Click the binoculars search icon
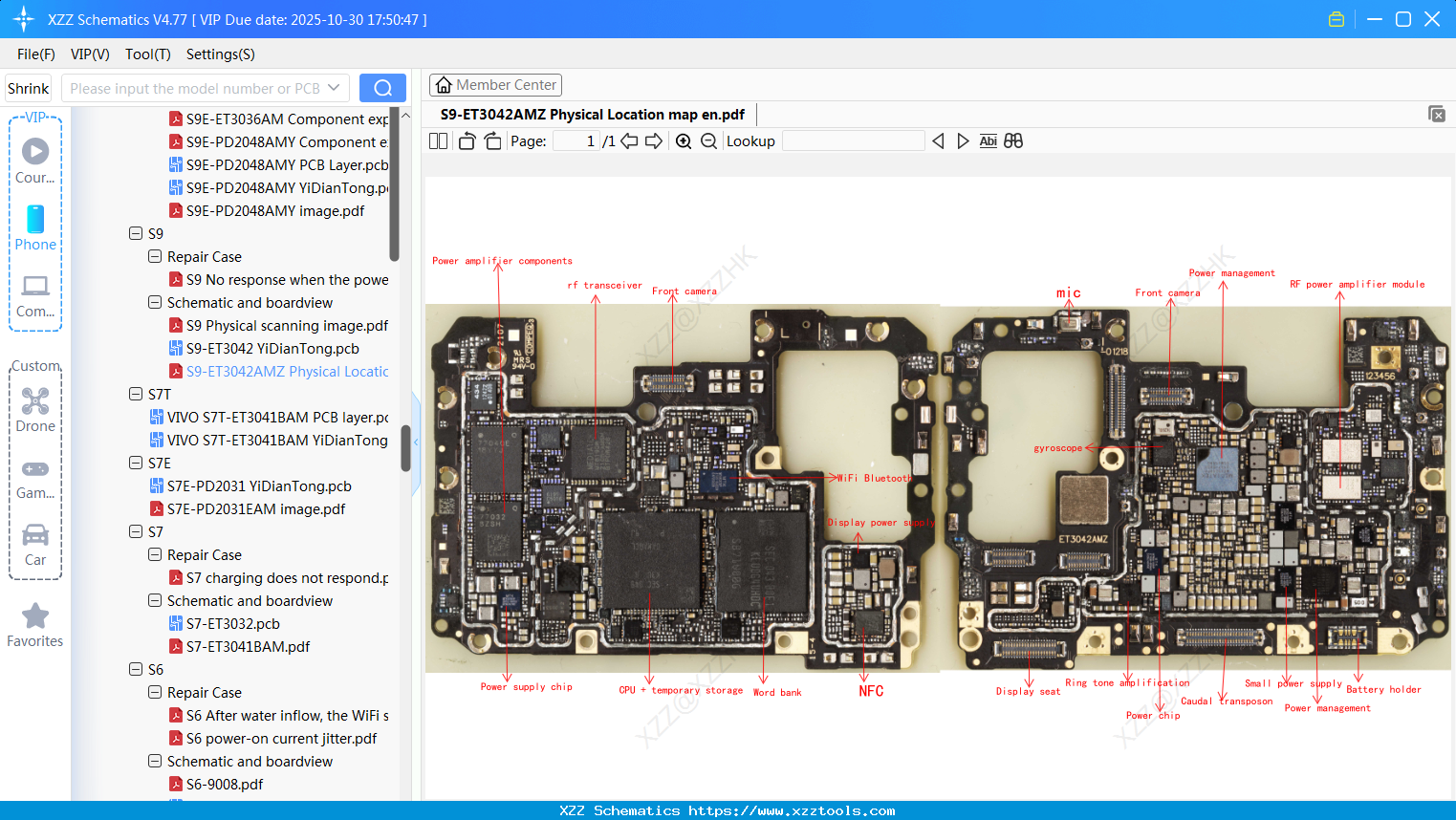 1013,141
